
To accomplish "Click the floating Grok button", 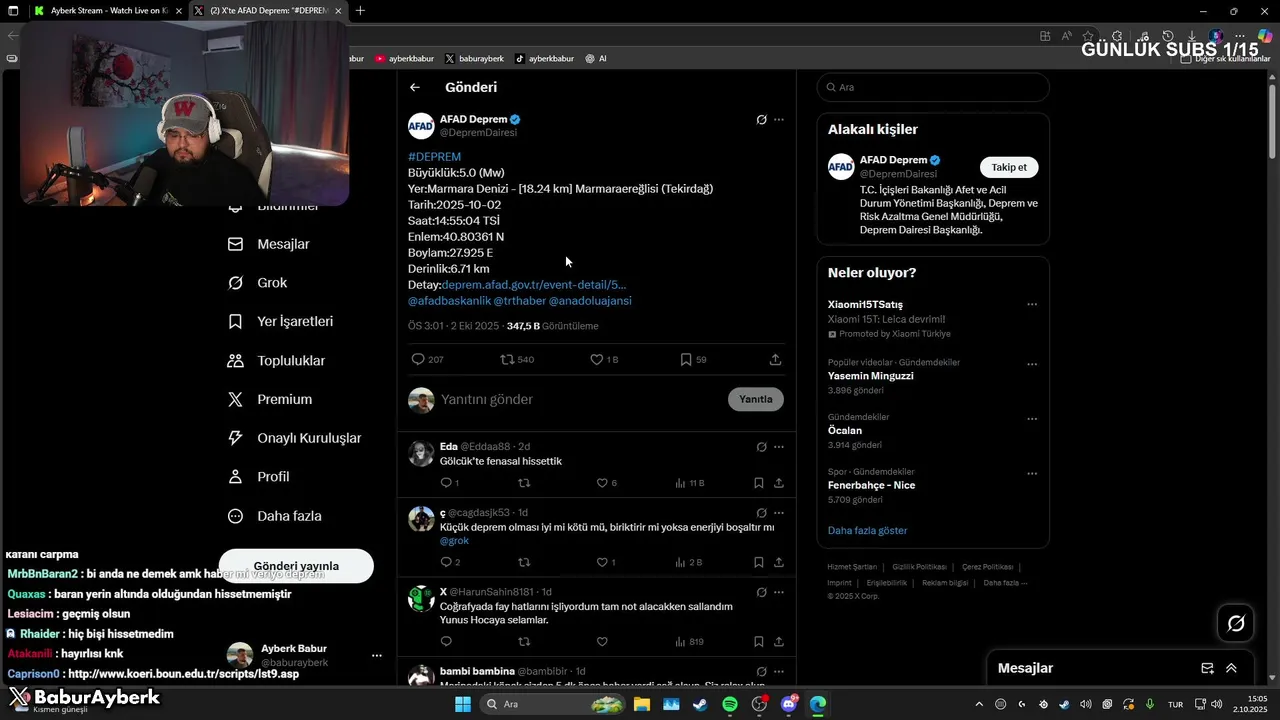I will pos(1236,624).
